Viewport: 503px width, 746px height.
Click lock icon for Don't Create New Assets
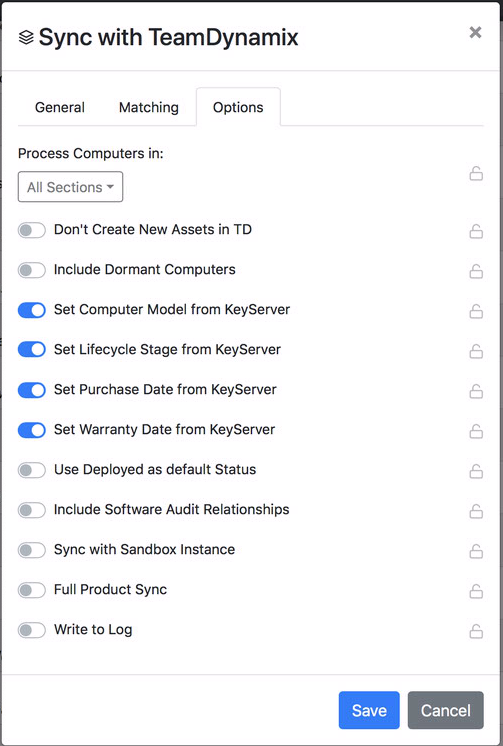476,231
